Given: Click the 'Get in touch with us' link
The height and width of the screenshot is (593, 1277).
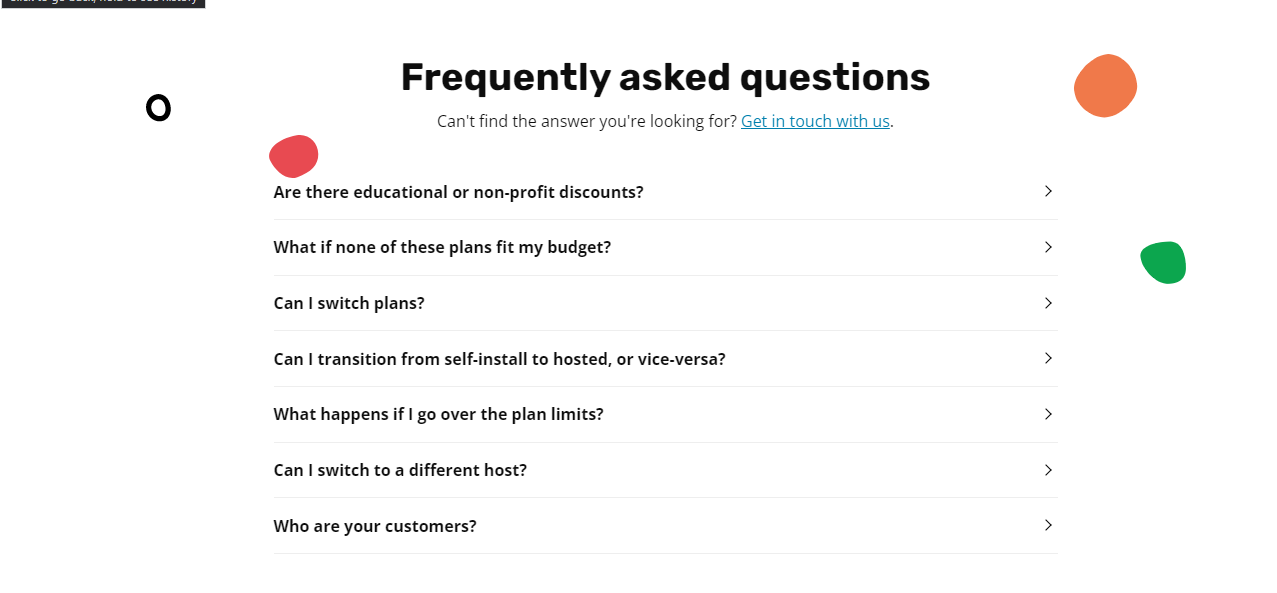Looking at the screenshot, I should [x=815, y=121].
